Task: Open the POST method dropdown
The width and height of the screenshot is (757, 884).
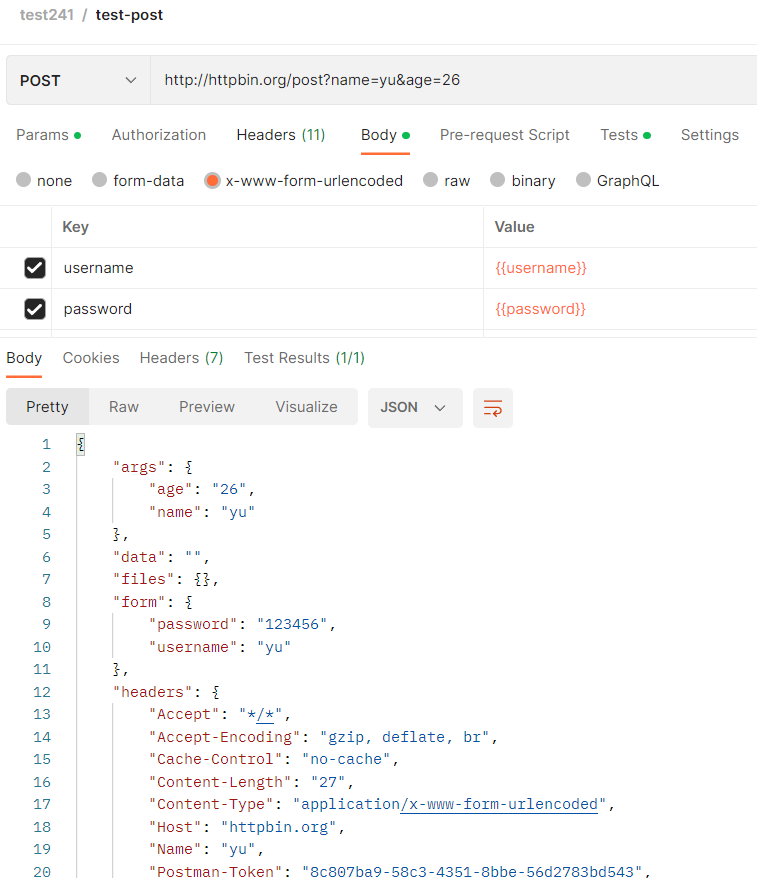Action: [78, 80]
